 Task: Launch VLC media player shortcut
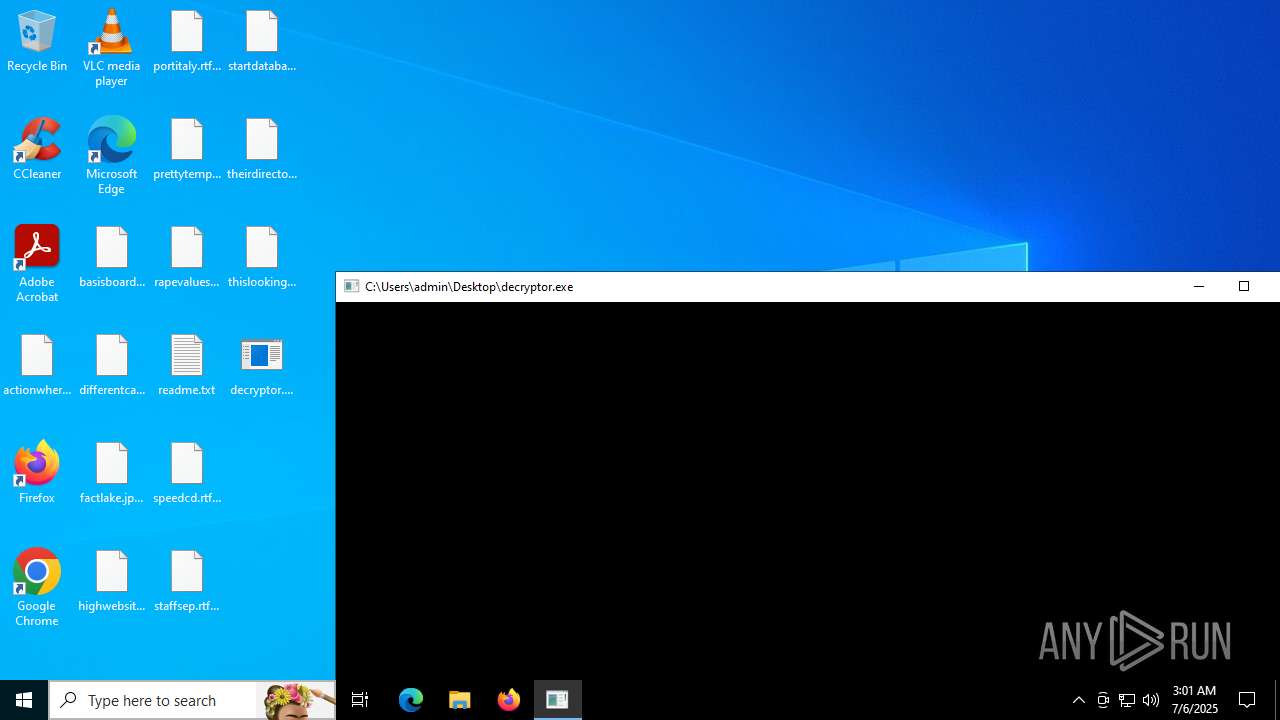point(111,48)
